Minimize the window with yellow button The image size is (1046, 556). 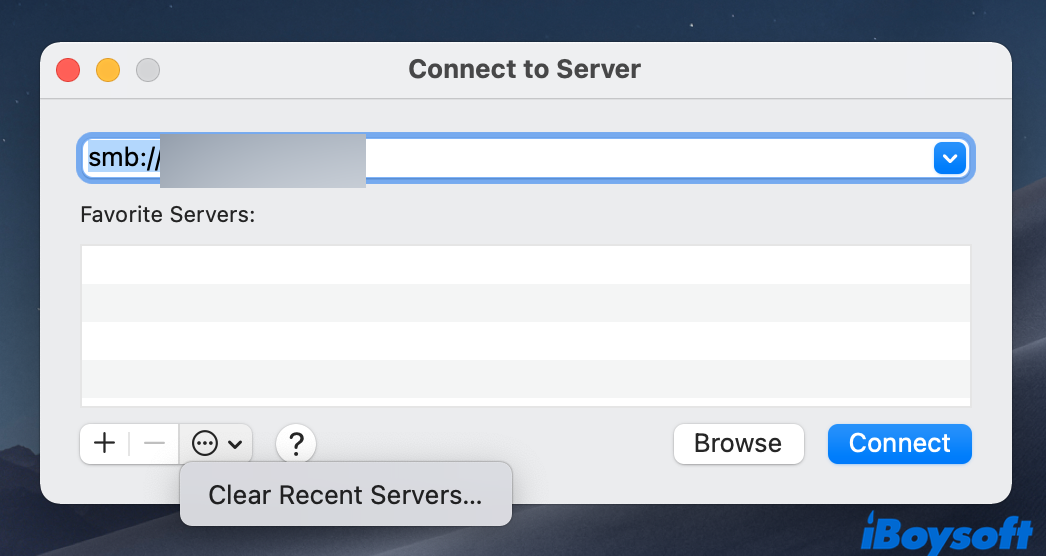(108, 70)
